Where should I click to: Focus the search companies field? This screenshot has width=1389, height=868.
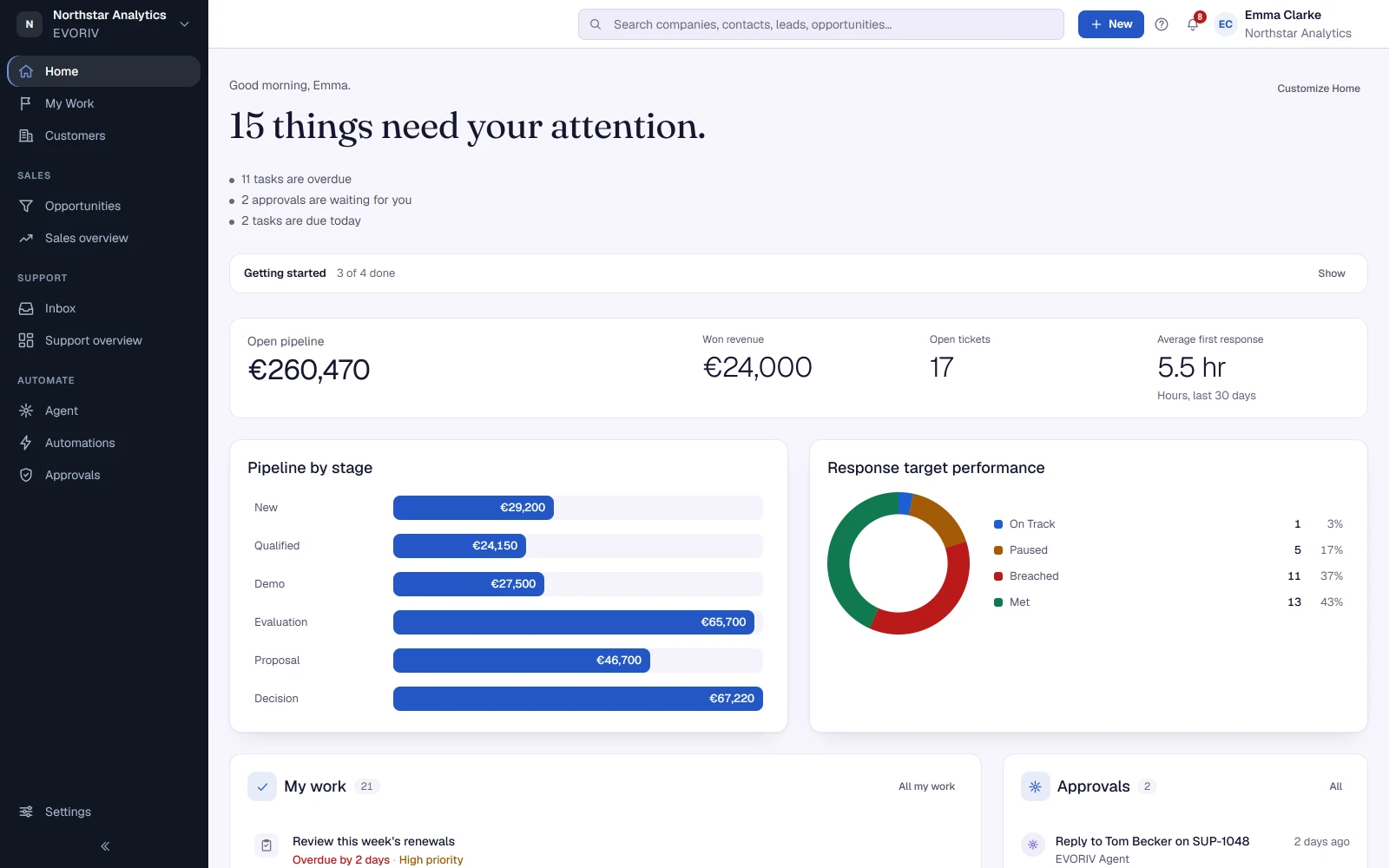click(x=821, y=24)
